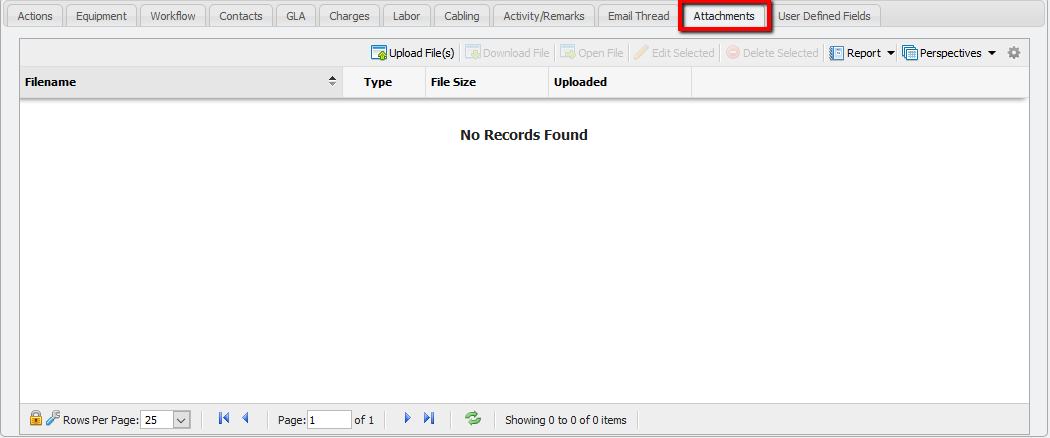Image resolution: width=1050 pixels, height=438 pixels.
Task: Sort by File Size column
Action: (x=486, y=82)
